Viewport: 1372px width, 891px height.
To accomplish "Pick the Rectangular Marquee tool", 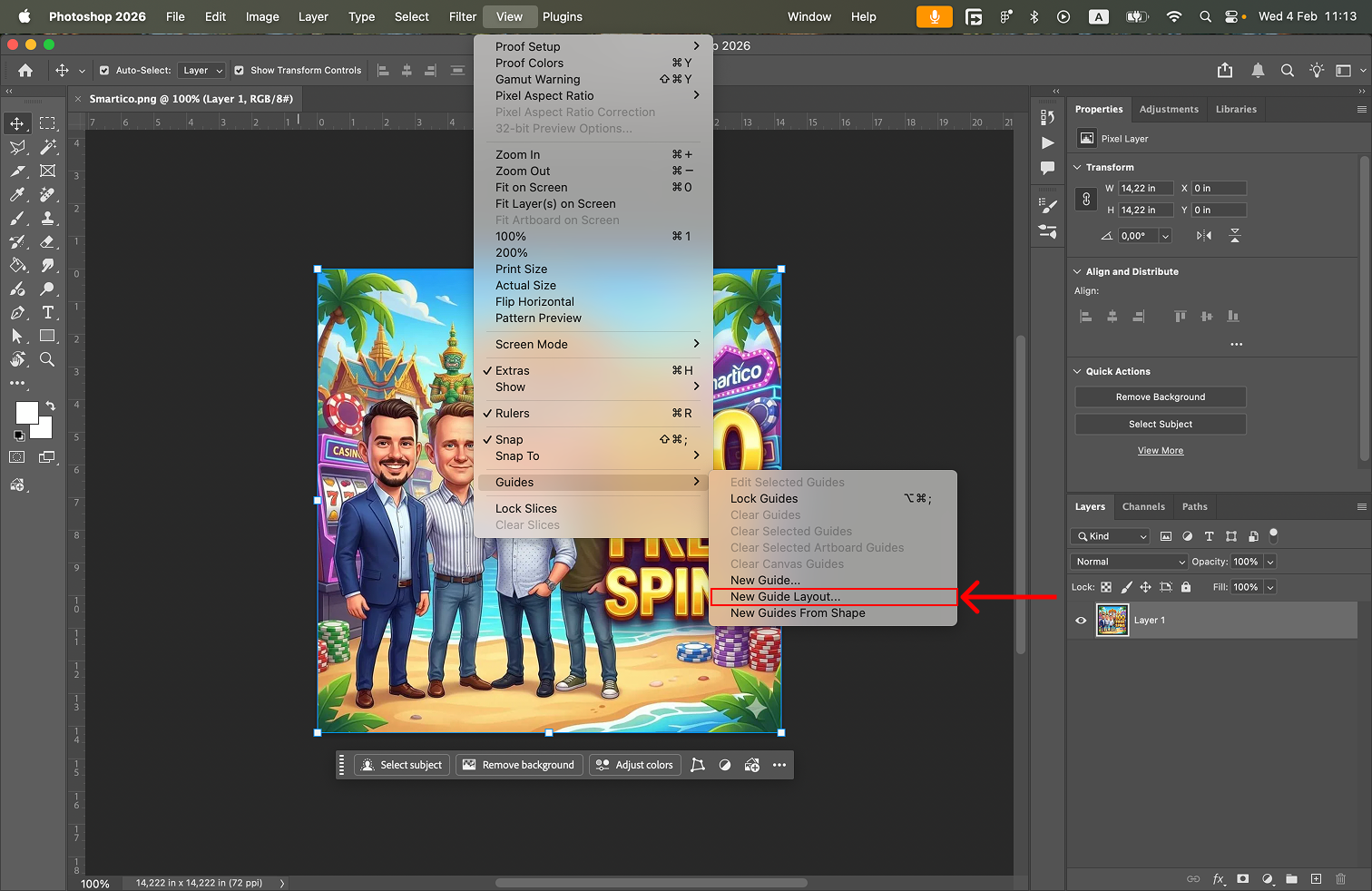I will [47, 123].
